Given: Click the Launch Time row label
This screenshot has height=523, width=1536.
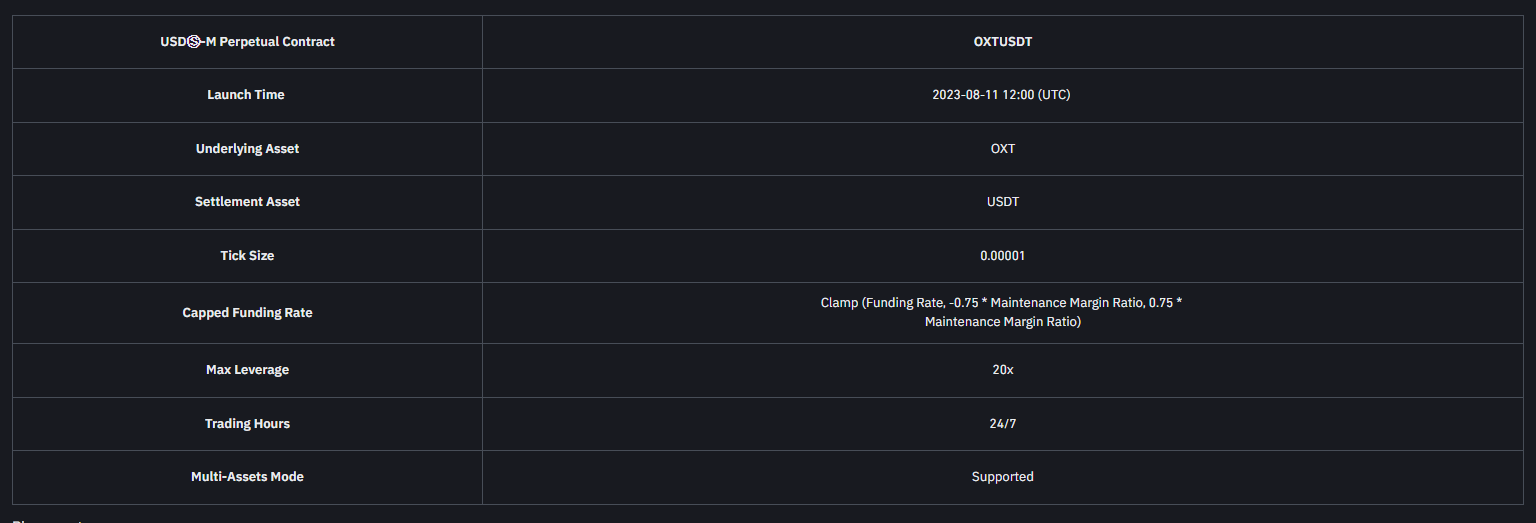Looking at the screenshot, I should click(246, 95).
